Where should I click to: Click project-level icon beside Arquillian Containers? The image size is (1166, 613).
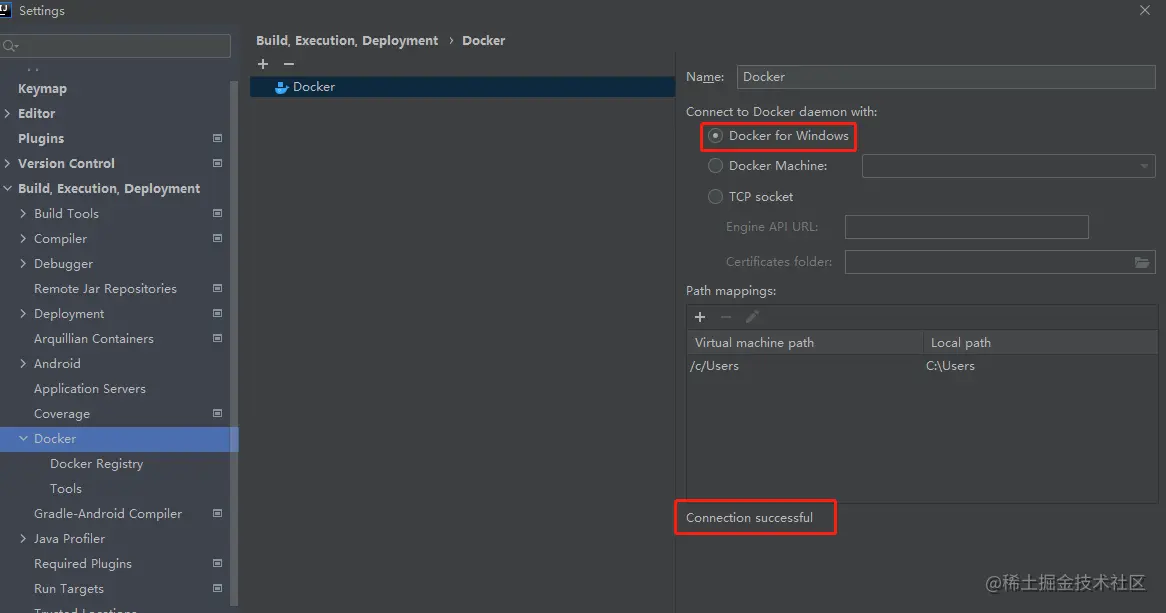click(x=217, y=338)
